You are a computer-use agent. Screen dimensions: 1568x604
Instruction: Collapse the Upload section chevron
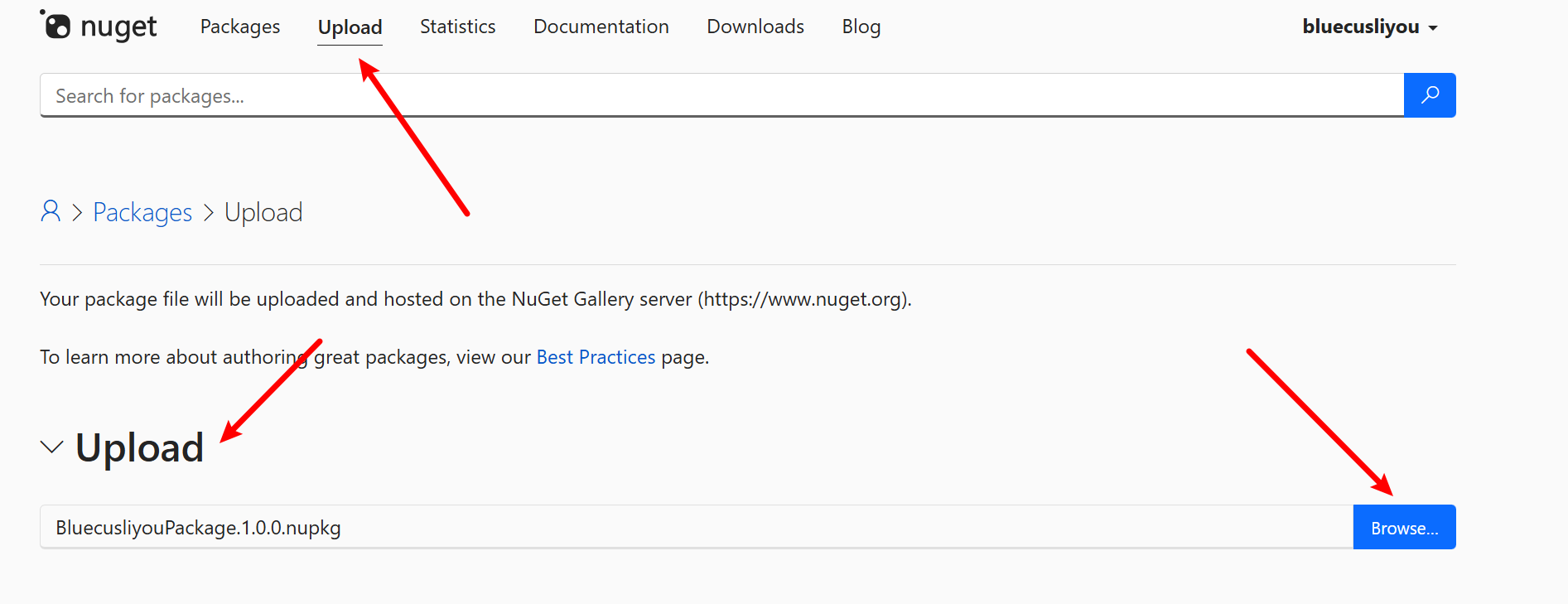tap(51, 447)
